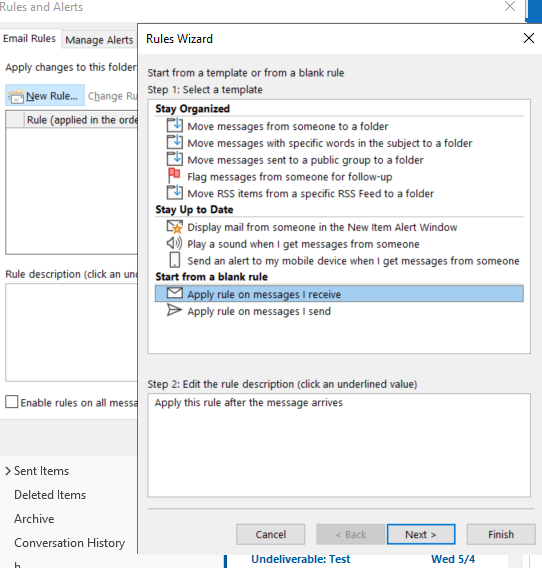Click the red flag icon for follow-up template

click(x=174, y=176)
